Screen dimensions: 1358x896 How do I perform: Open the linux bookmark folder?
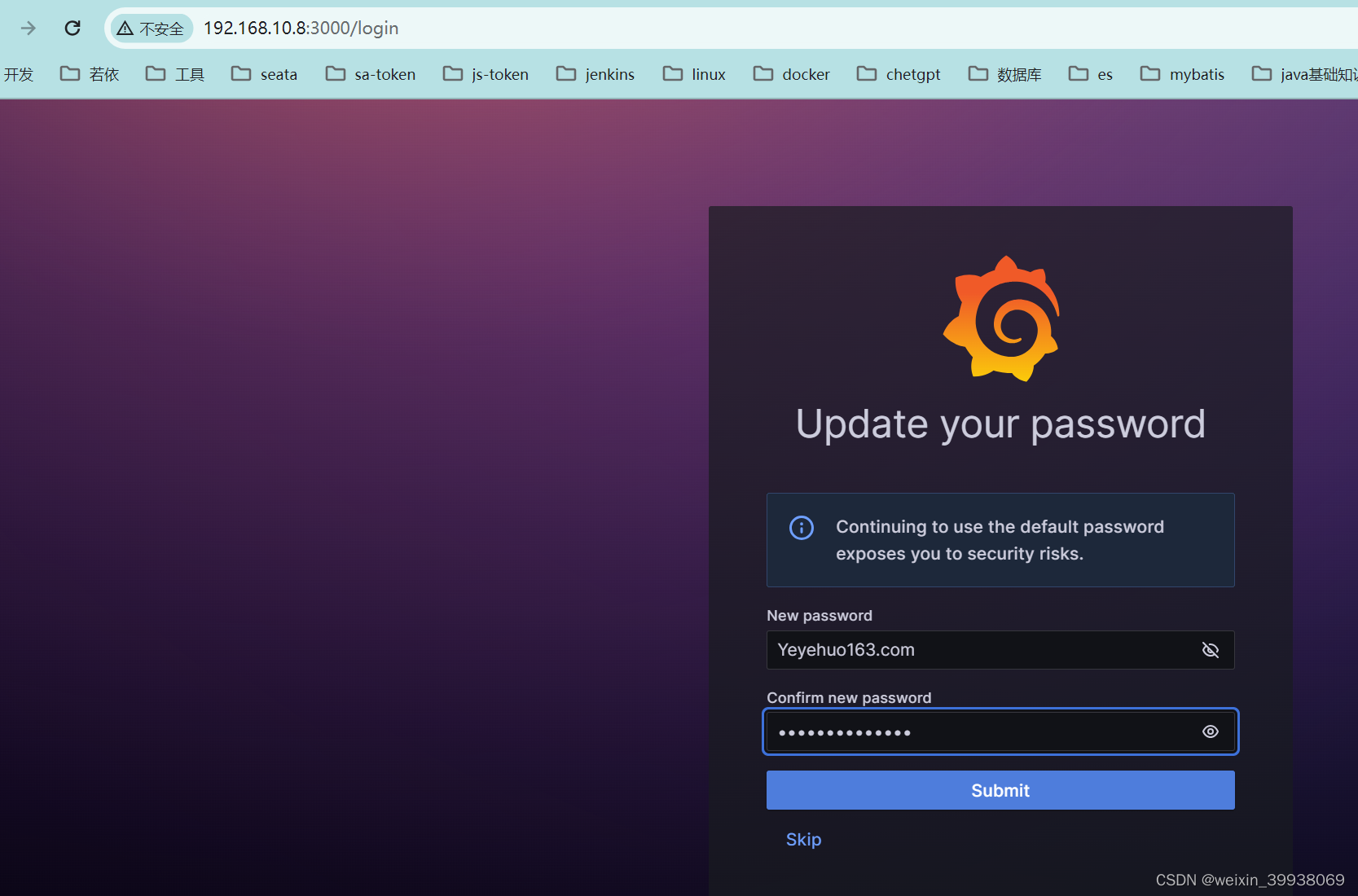point(694,74)
